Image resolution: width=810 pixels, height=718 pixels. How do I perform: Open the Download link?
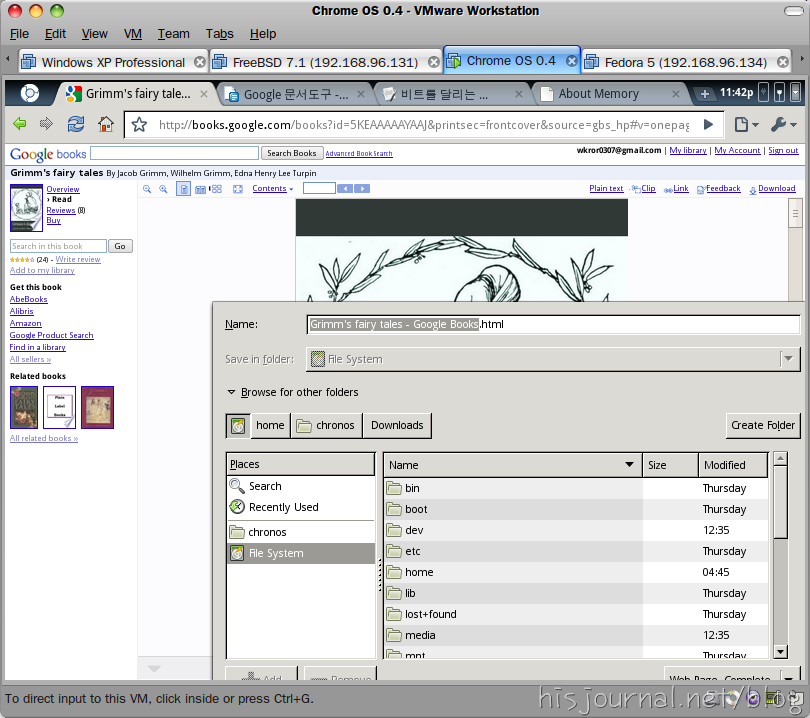click(x=777, y=189)
